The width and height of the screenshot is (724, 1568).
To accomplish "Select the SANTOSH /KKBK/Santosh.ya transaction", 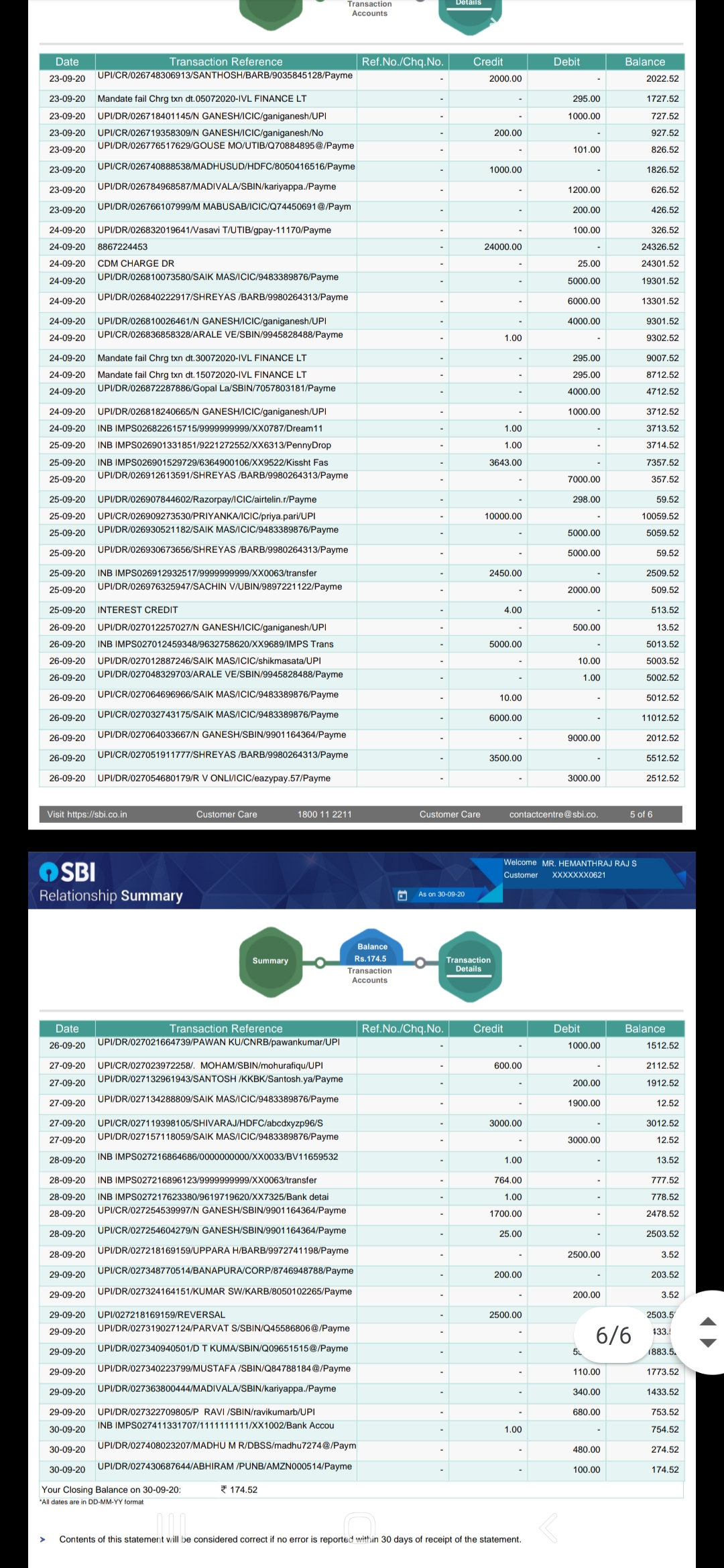I will click(x=220, y=1079).
